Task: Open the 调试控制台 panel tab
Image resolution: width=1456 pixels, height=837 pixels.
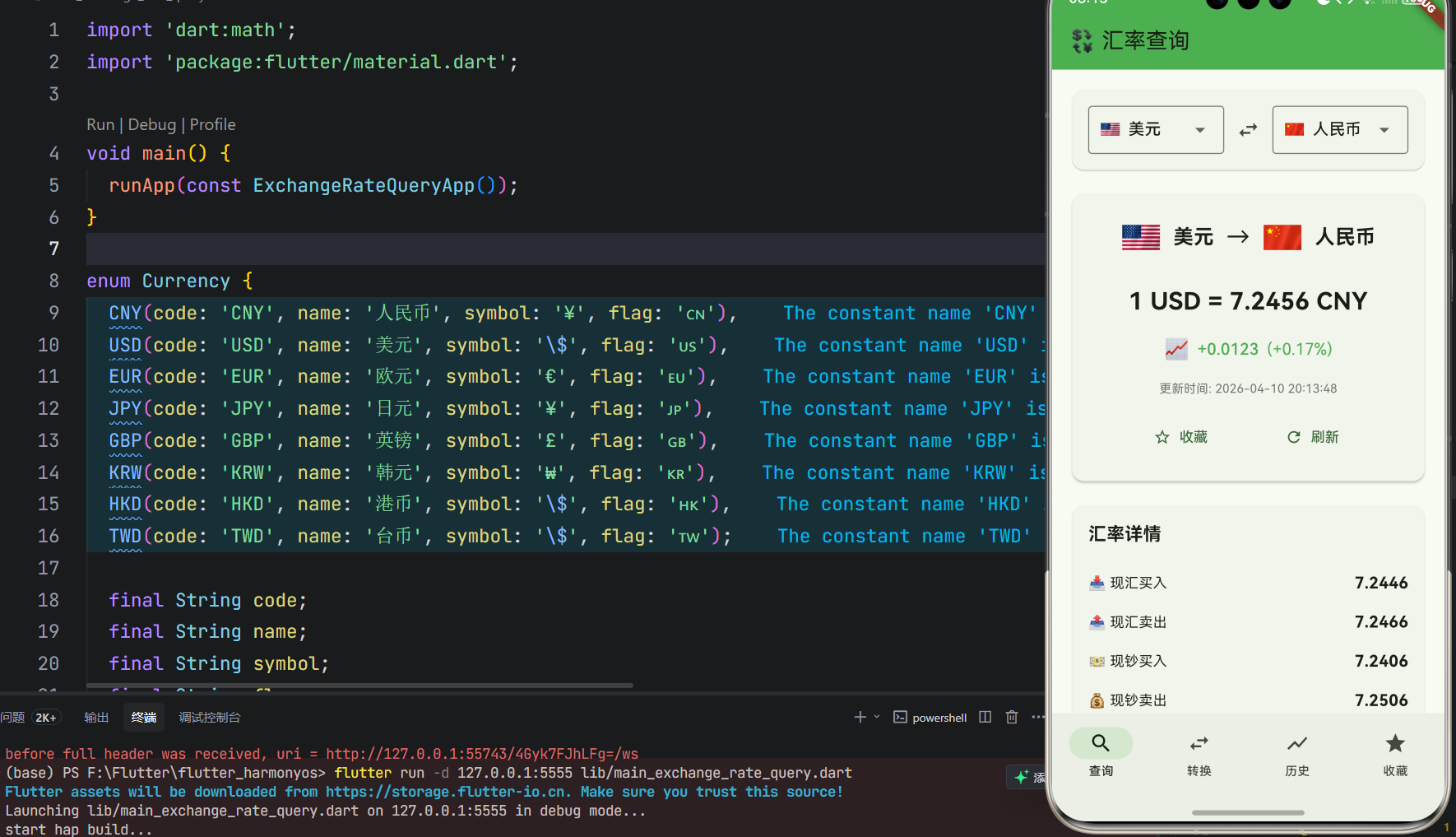Action: pos(210,718)
